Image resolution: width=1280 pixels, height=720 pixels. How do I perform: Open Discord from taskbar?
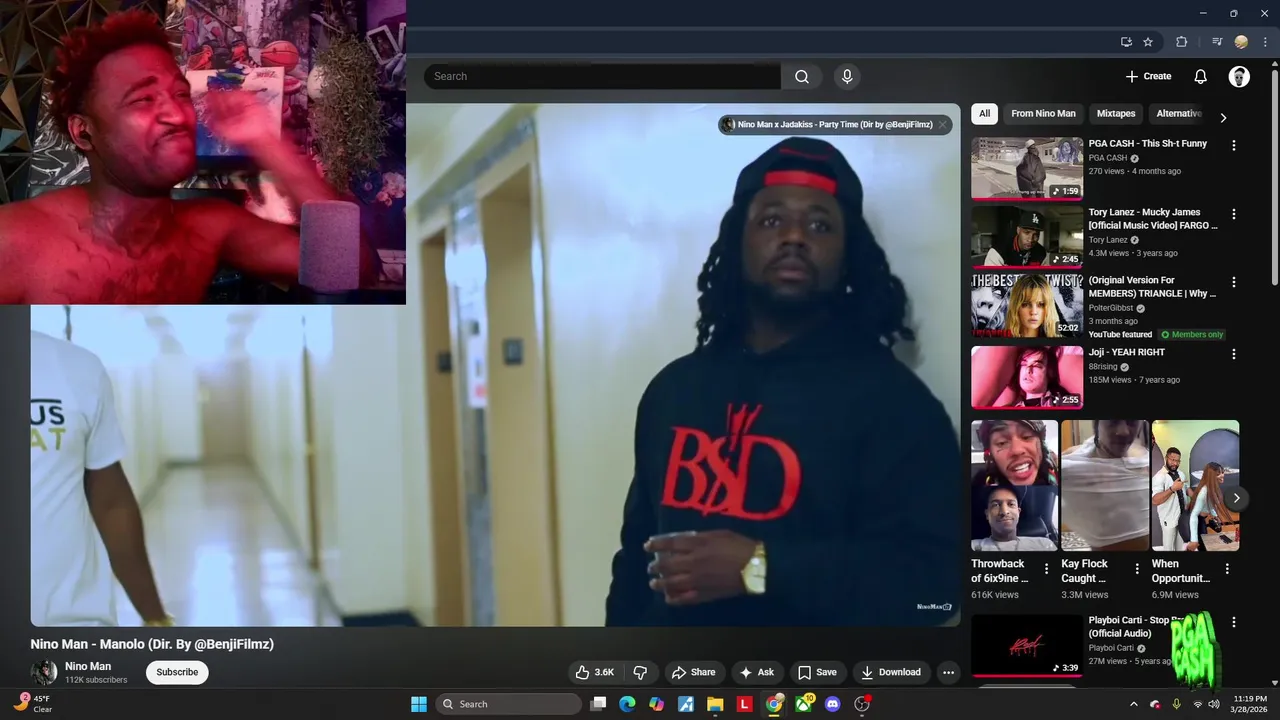click(832, 704)
